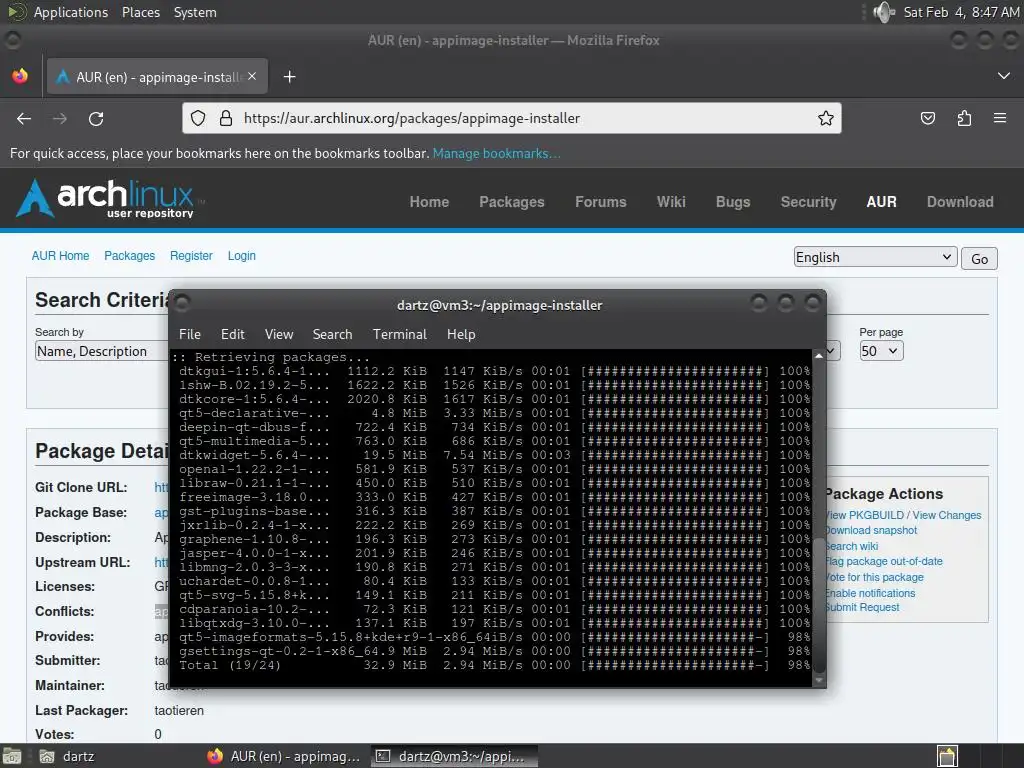The image size is (1024, 768).
Task: Click Vote for this package link
Action: tap(875, 577)
